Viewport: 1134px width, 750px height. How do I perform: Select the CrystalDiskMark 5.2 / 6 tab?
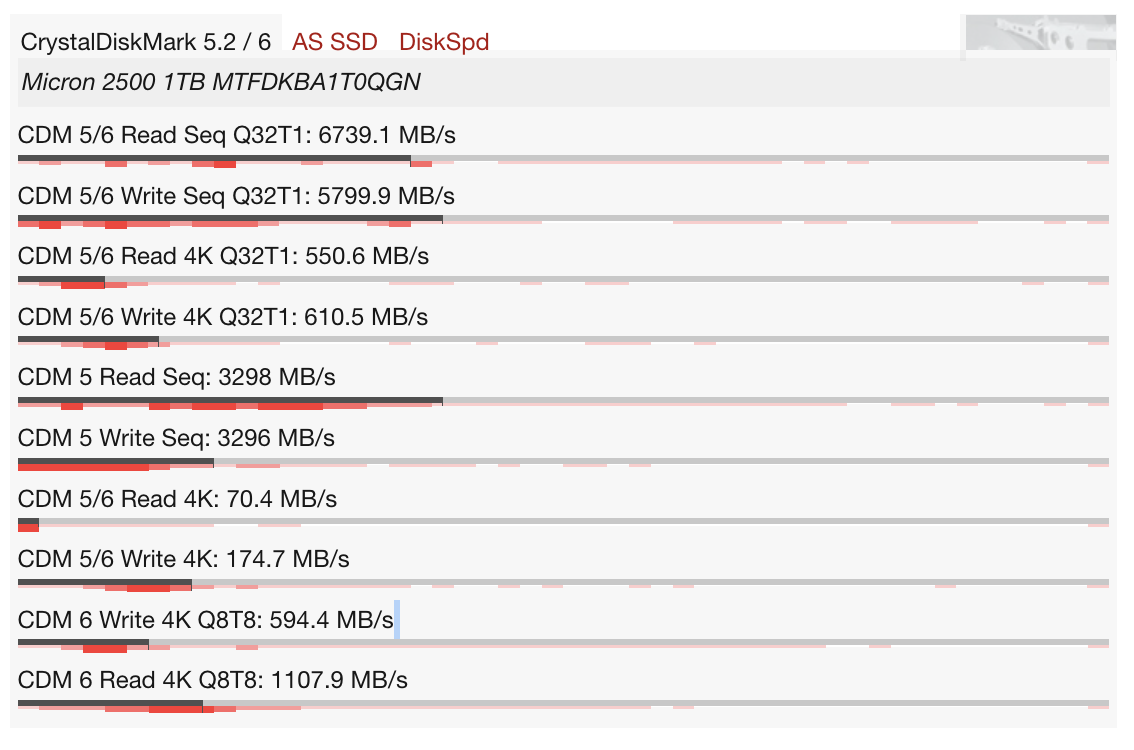tap(146, 42)
